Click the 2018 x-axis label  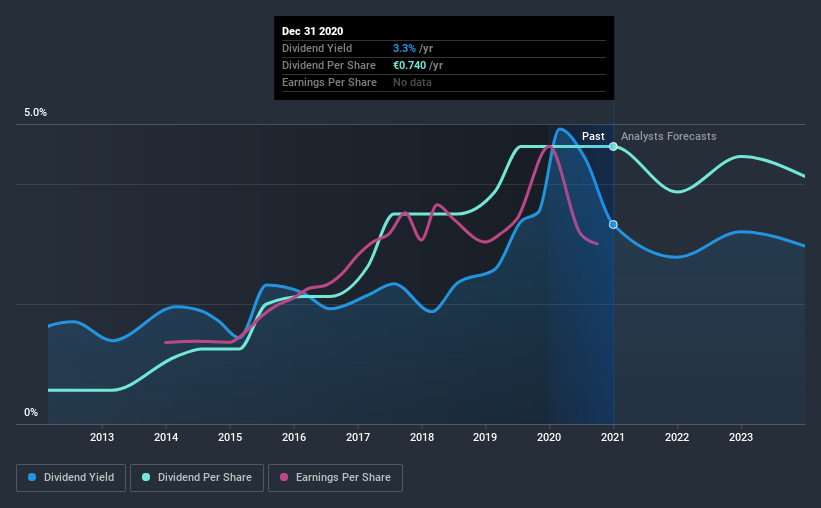pyautogui.click(x=422, y=437)
